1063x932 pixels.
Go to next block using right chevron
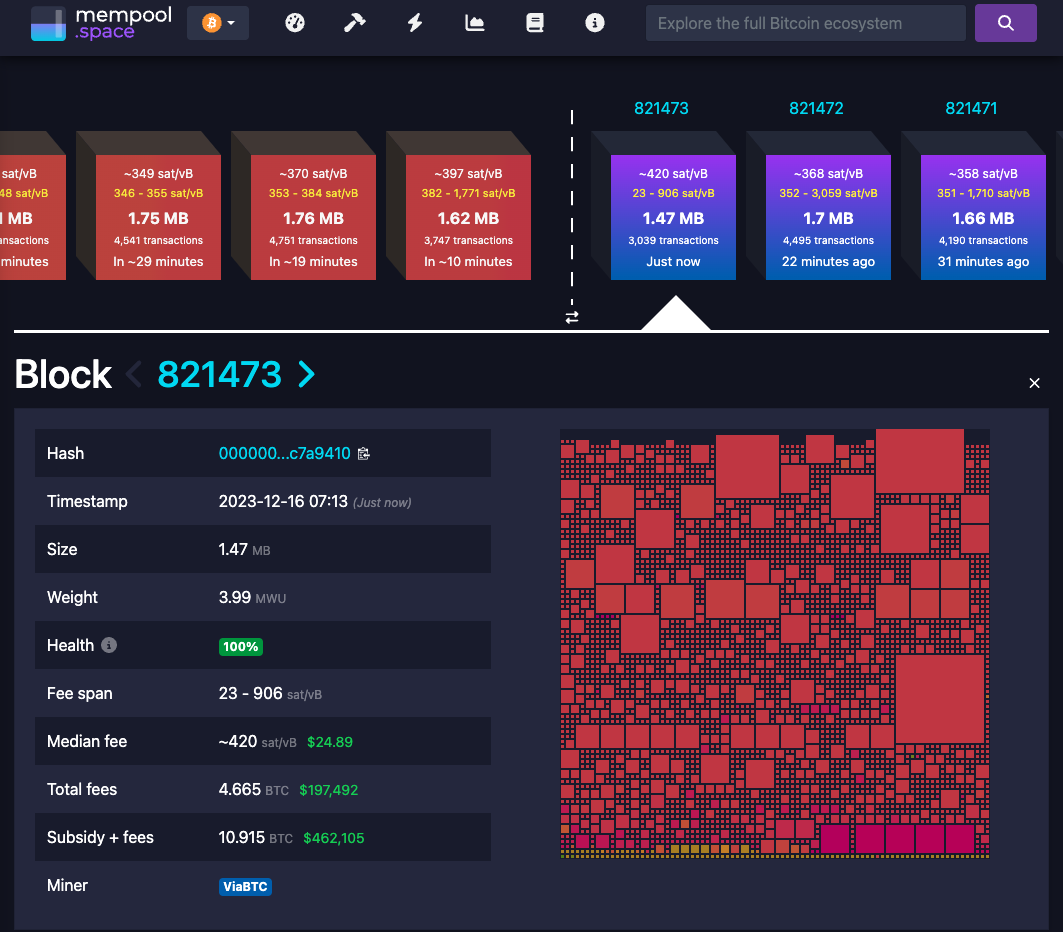(x=307, y=374)
